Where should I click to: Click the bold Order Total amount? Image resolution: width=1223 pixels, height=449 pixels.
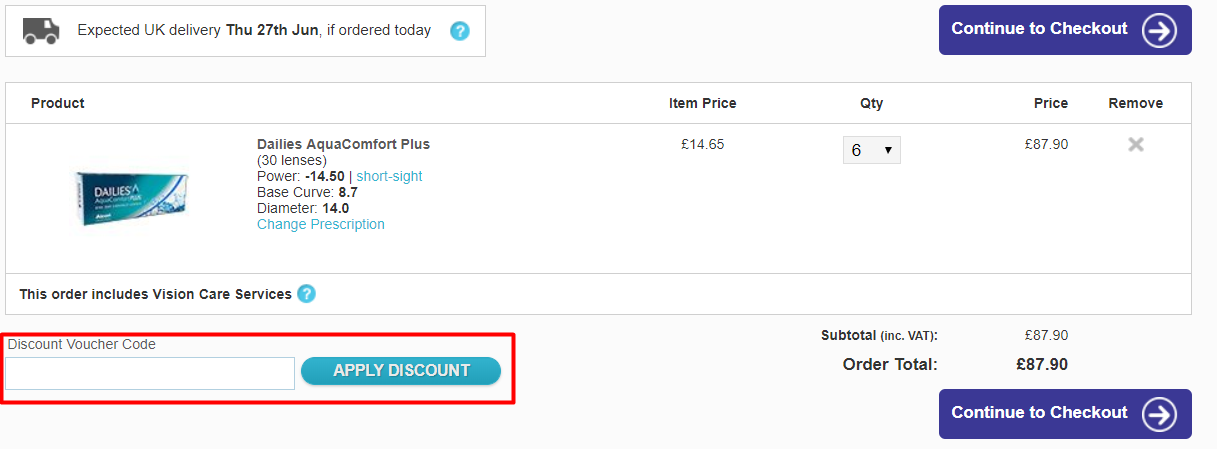click(1041, 364)
